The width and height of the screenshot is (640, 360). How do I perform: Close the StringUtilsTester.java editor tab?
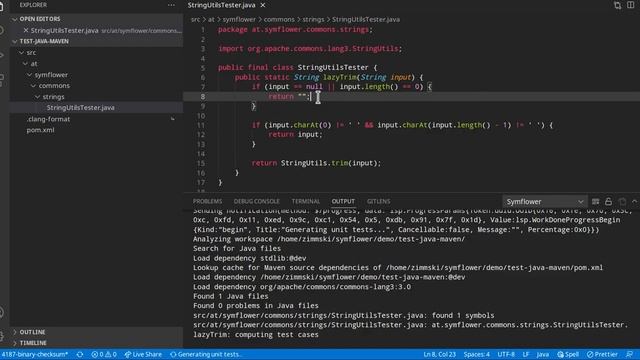tap(263, 5)
